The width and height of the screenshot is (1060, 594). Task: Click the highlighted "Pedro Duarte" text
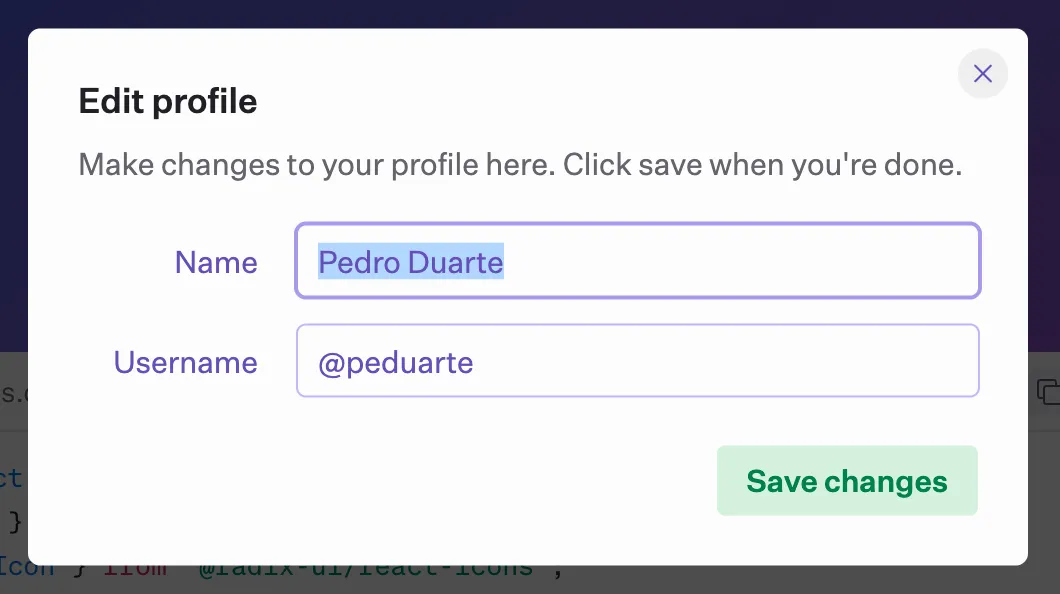tap(410, 262)
